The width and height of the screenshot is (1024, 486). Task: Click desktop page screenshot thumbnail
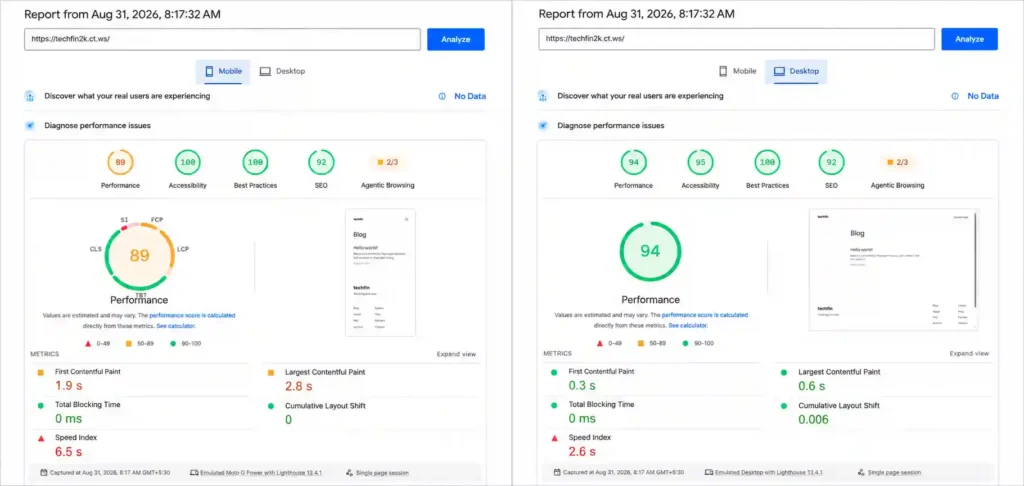894,270
